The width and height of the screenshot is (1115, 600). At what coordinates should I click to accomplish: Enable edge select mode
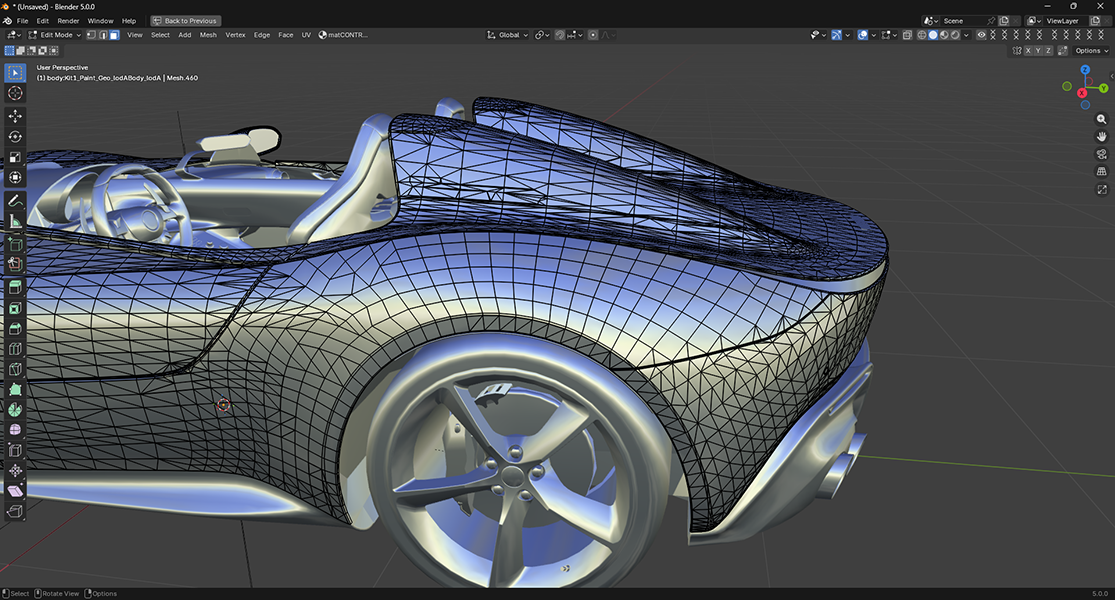click(103, 35)
